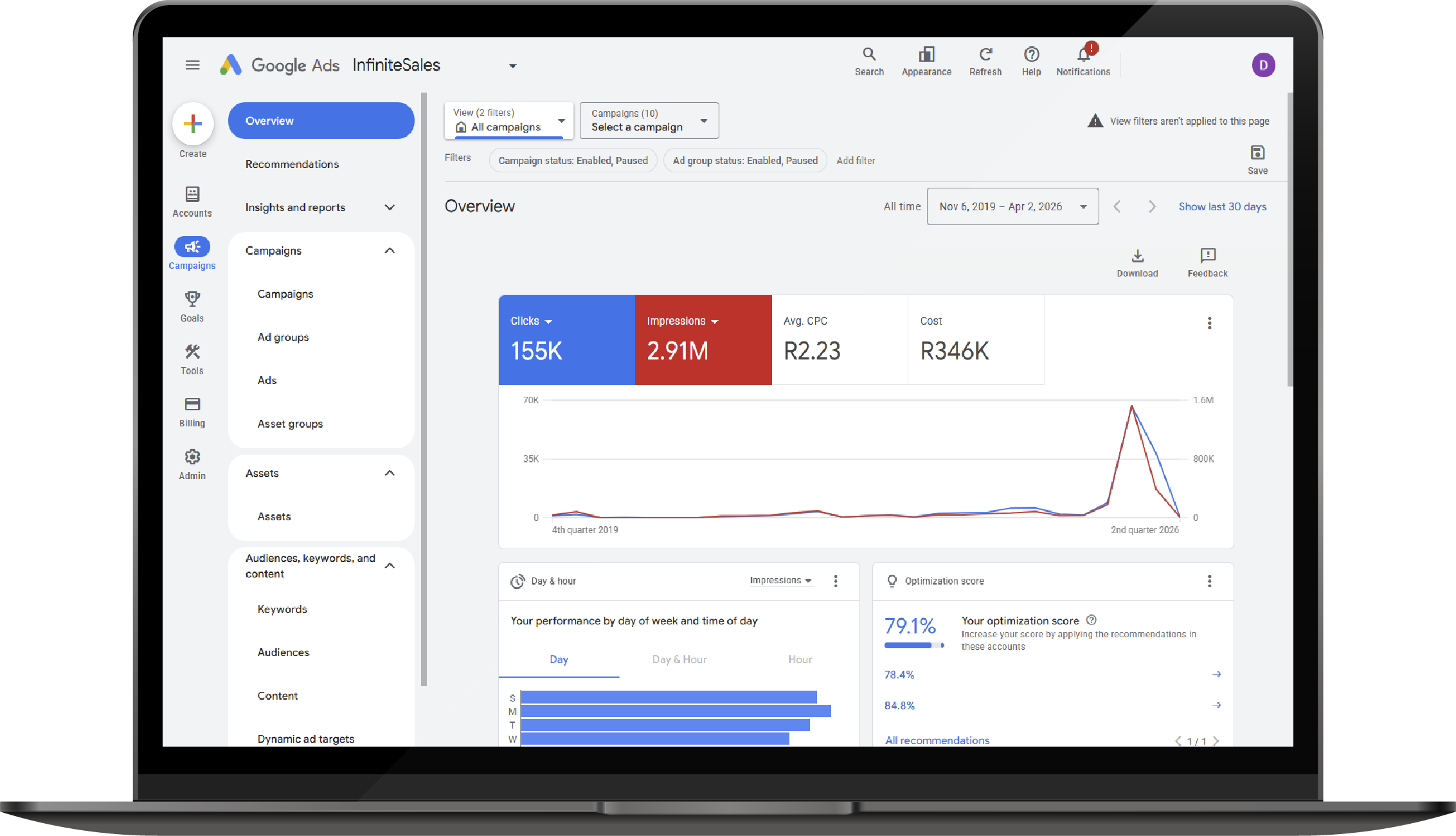Click Show last 30 days link

coord(1222,206)
